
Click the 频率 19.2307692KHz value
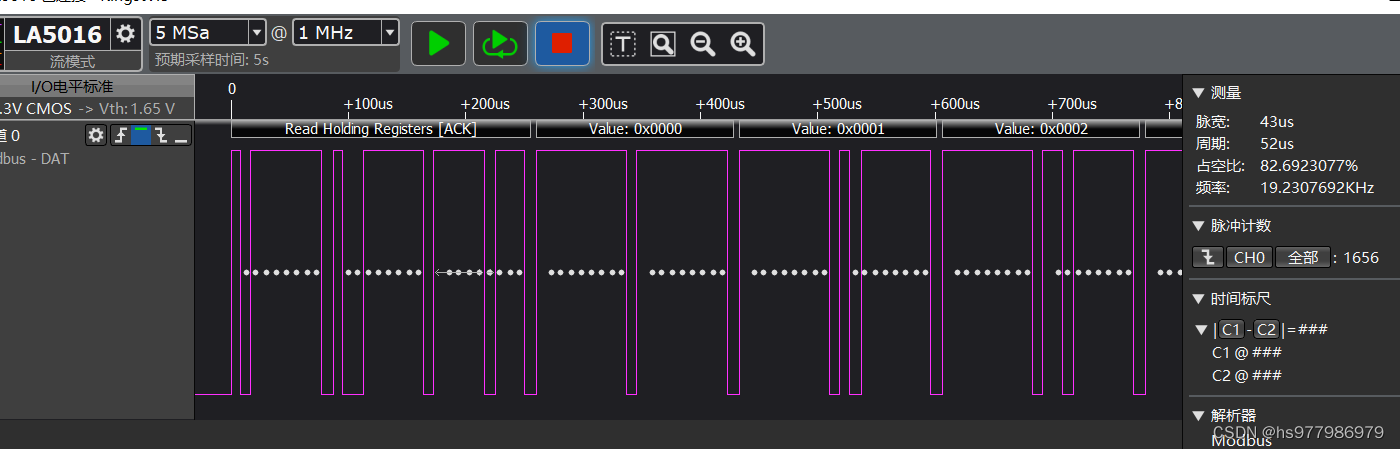(x=1317, y=188)
